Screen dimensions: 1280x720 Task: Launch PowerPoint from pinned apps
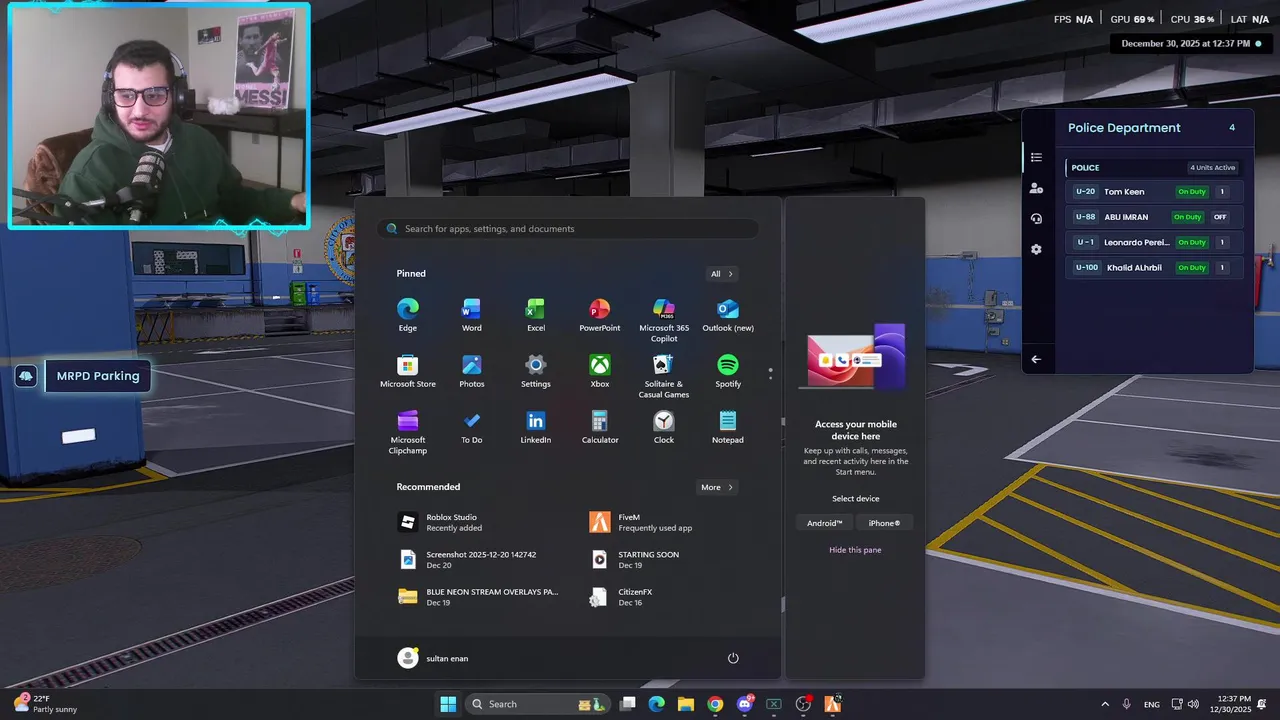click(x=599, y=315)
